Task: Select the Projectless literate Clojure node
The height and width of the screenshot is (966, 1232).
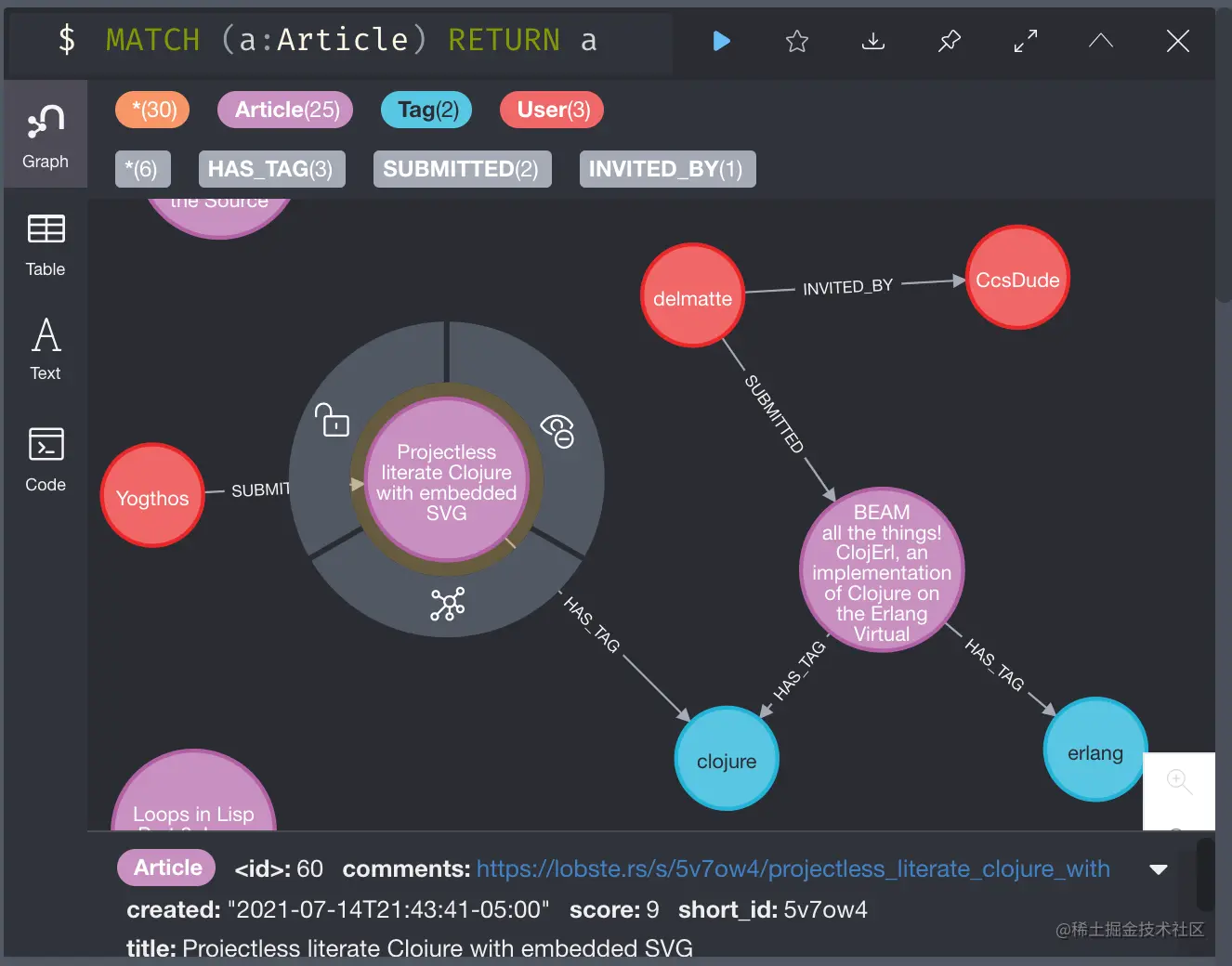Action: tap(447, 480)
